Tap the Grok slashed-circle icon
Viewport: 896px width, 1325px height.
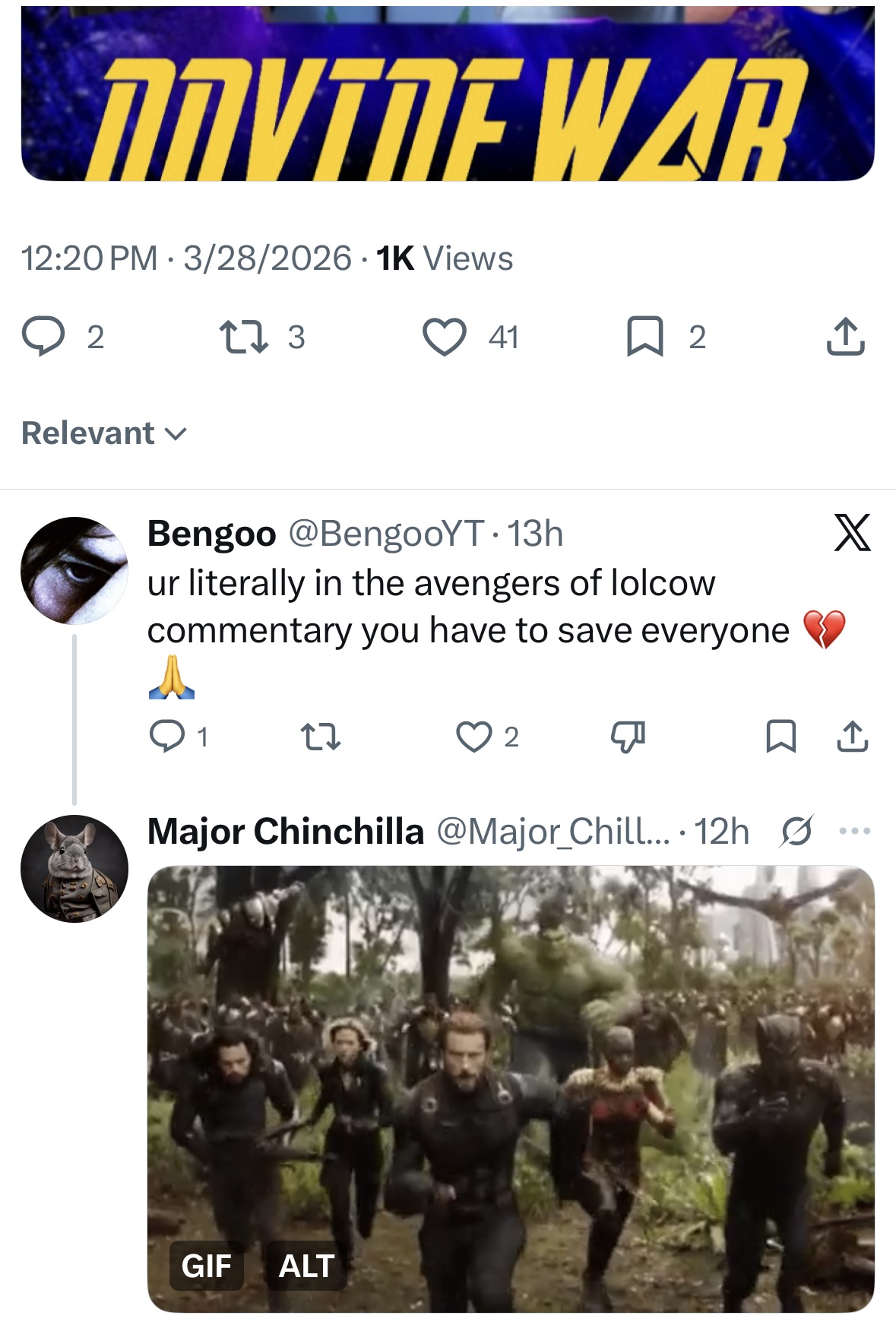coord(796,831)
